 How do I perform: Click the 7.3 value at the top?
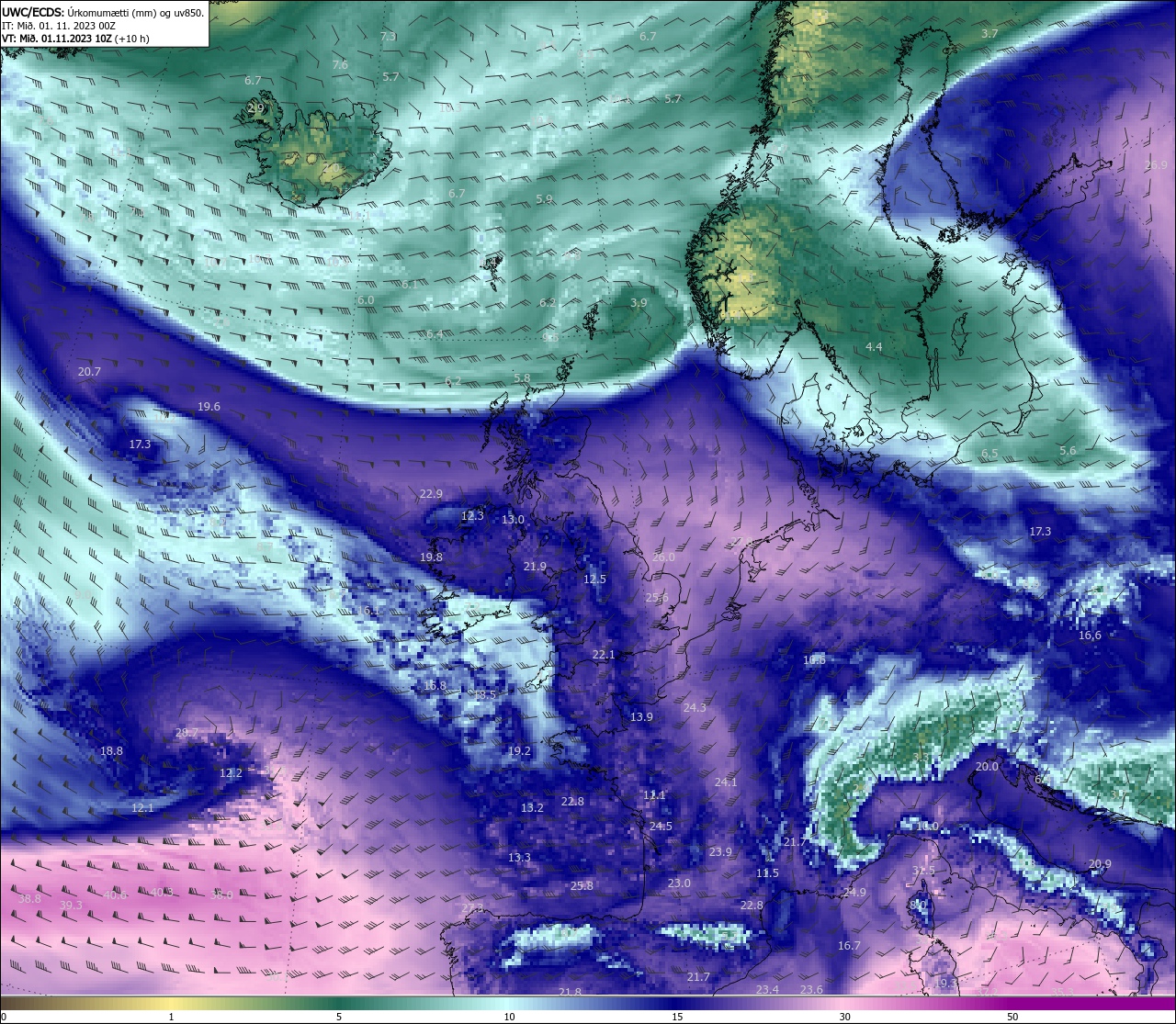pos(388,36)
